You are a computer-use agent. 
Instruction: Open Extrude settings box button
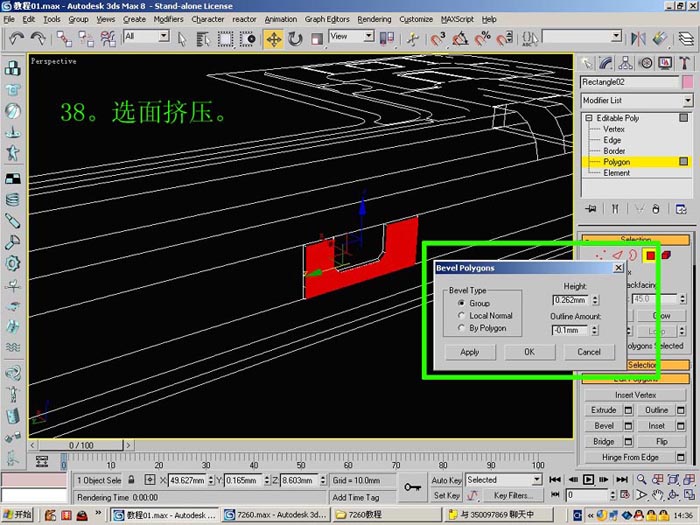(x=628, y=410)
